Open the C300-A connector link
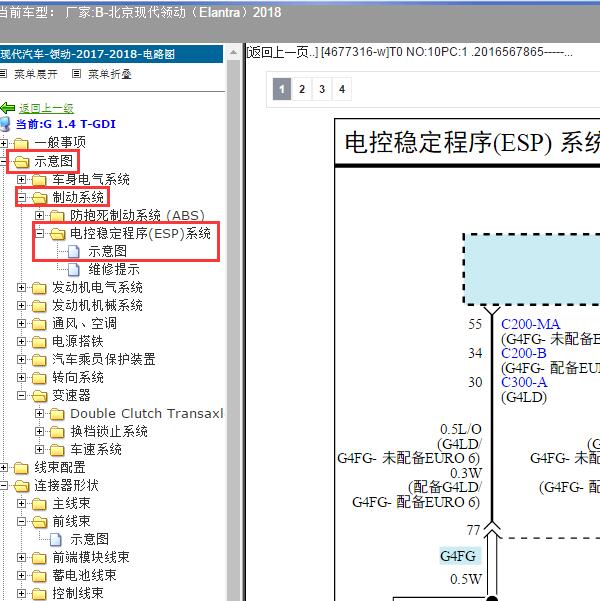 tap(524, 382)
